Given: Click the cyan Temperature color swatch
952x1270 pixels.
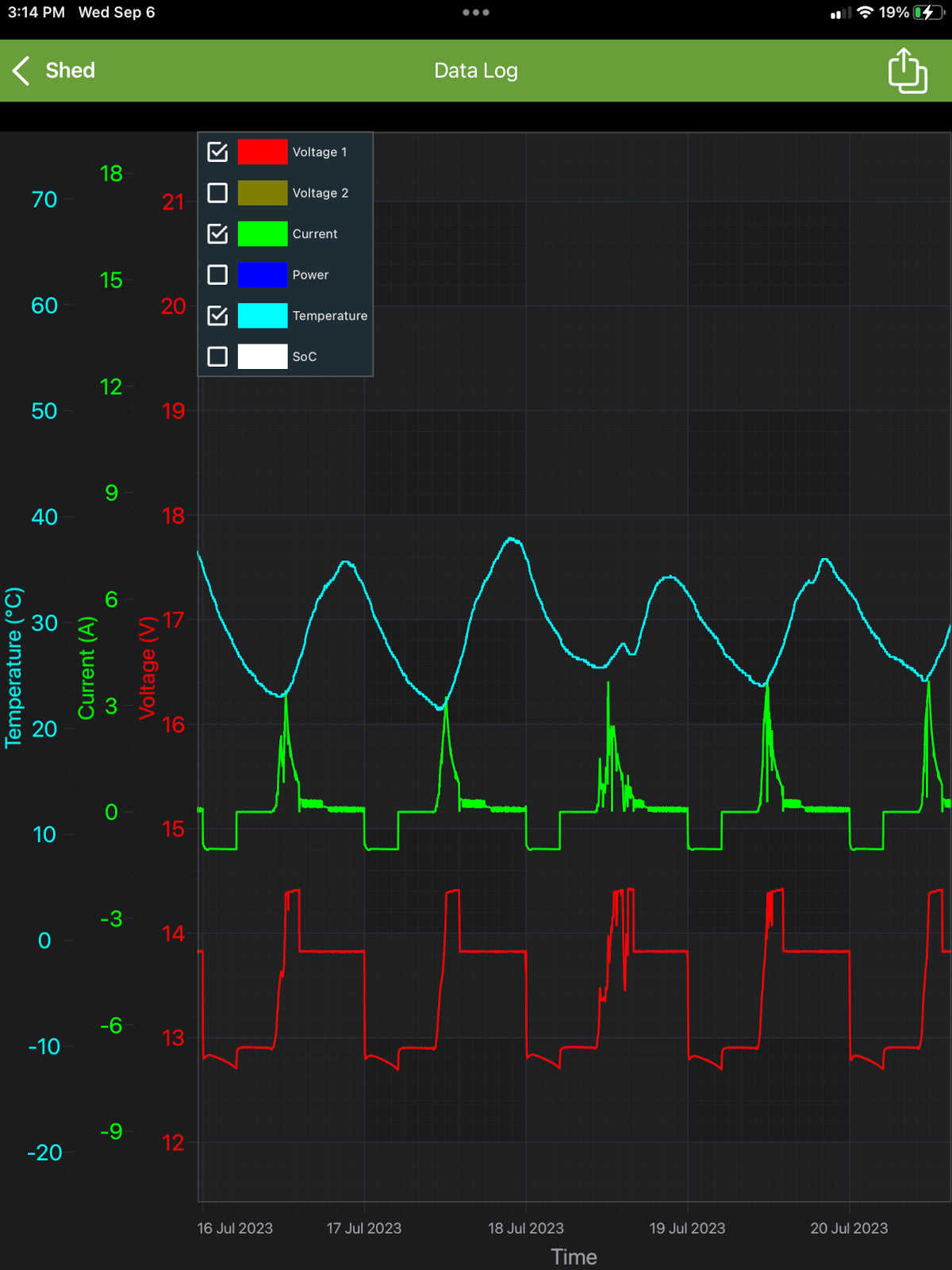Looking at the screenshot, I should 263,316.
